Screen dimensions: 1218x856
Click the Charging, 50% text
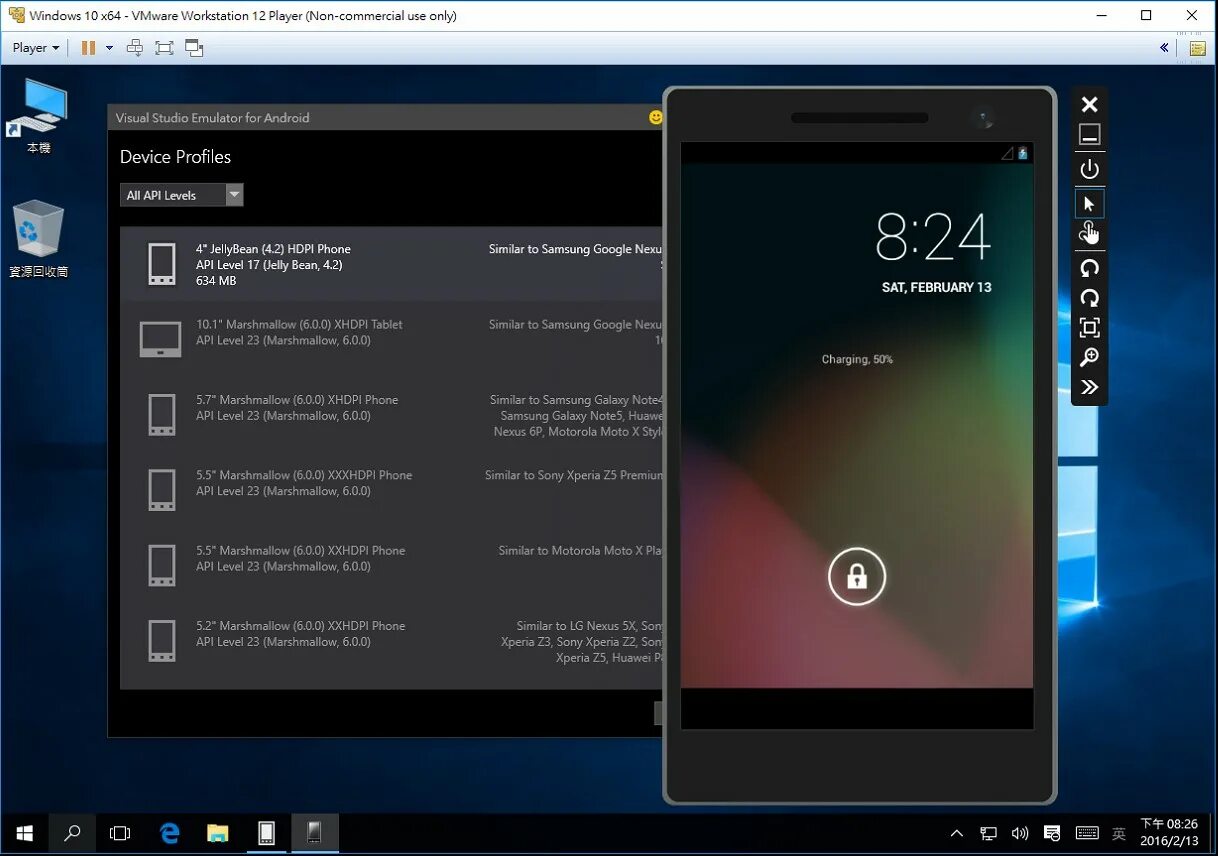(857, 359)
